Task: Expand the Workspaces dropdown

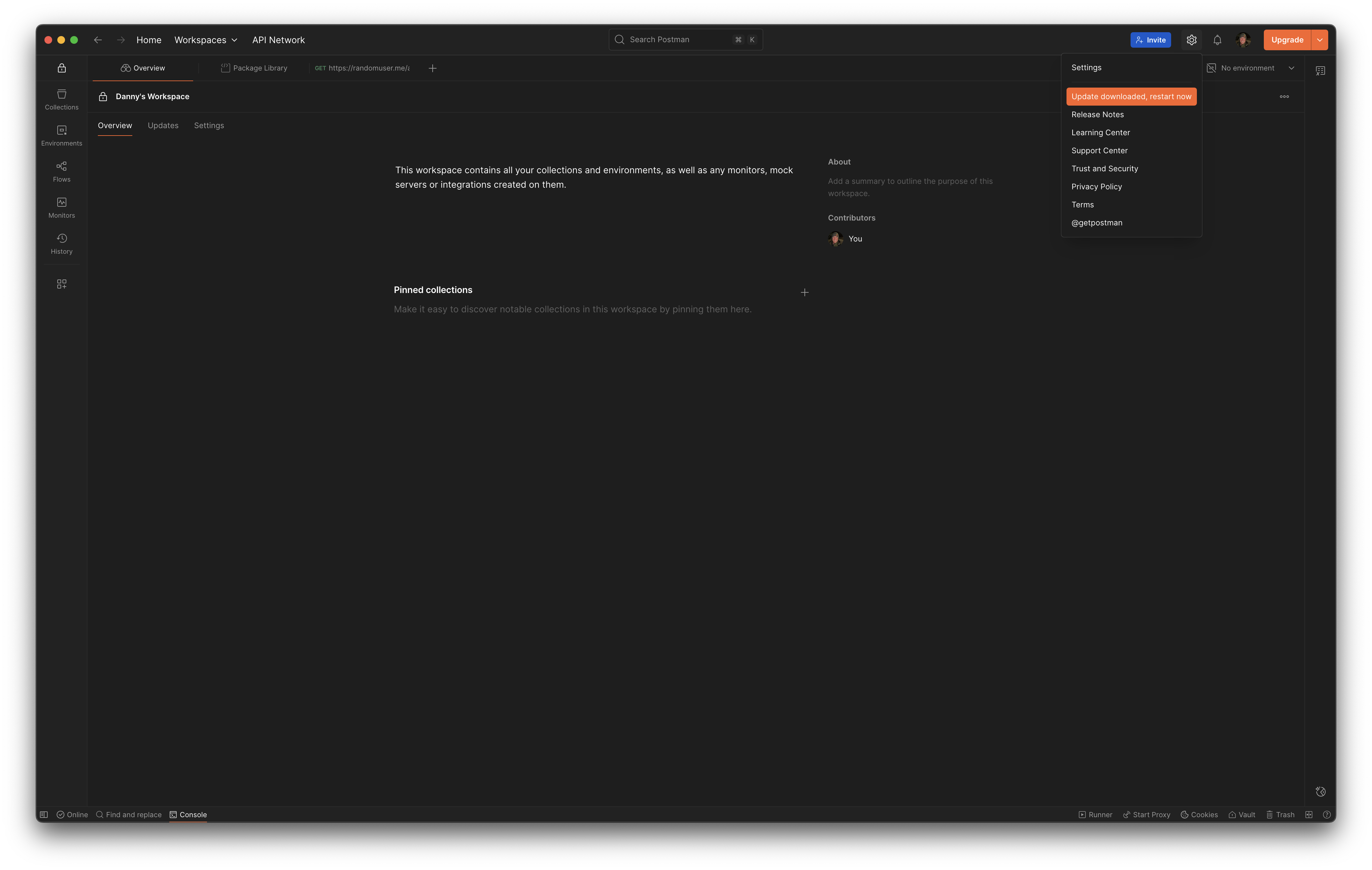Action: click(206, 40)
